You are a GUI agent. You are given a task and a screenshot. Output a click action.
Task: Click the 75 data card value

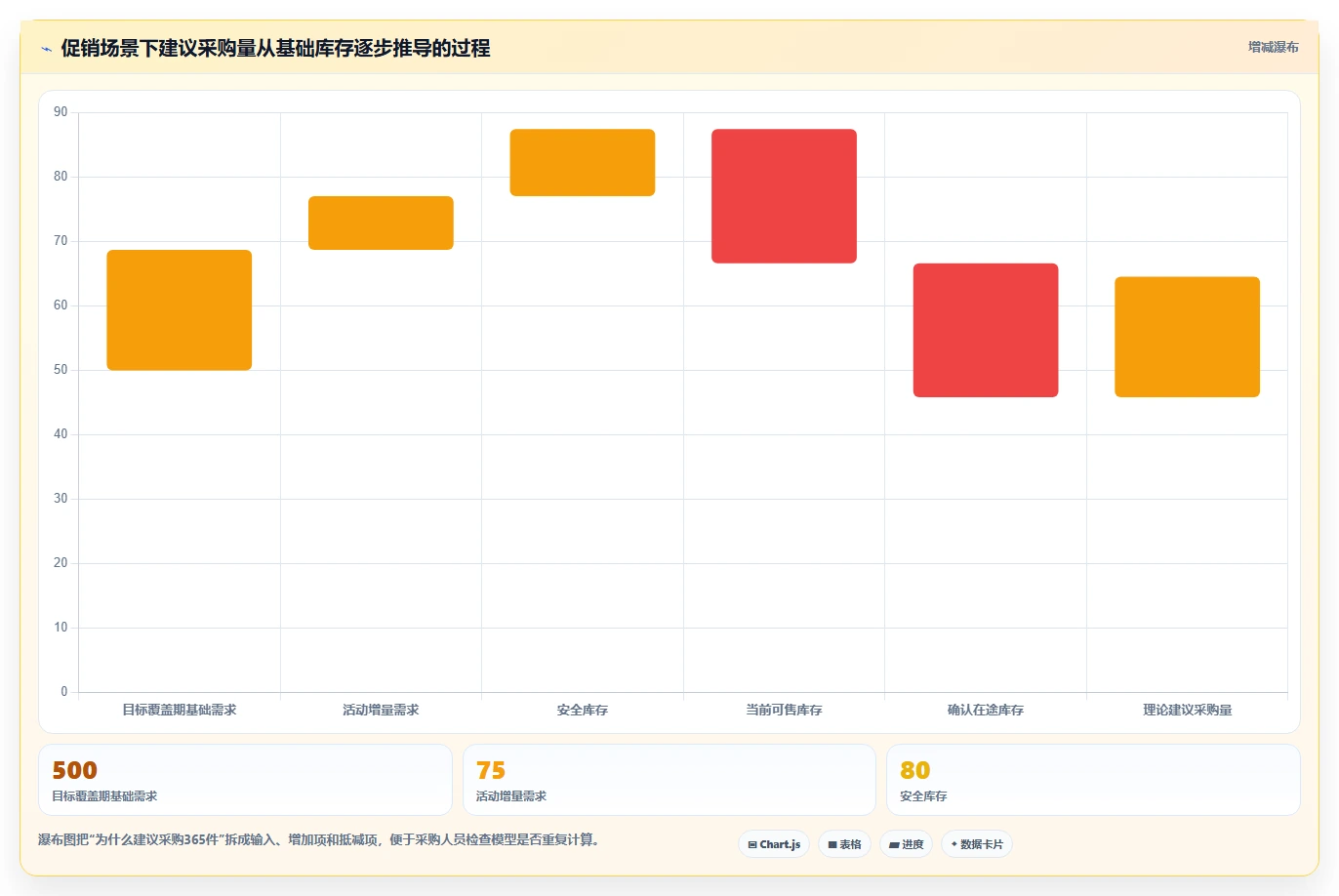click(x=491, y=770)
